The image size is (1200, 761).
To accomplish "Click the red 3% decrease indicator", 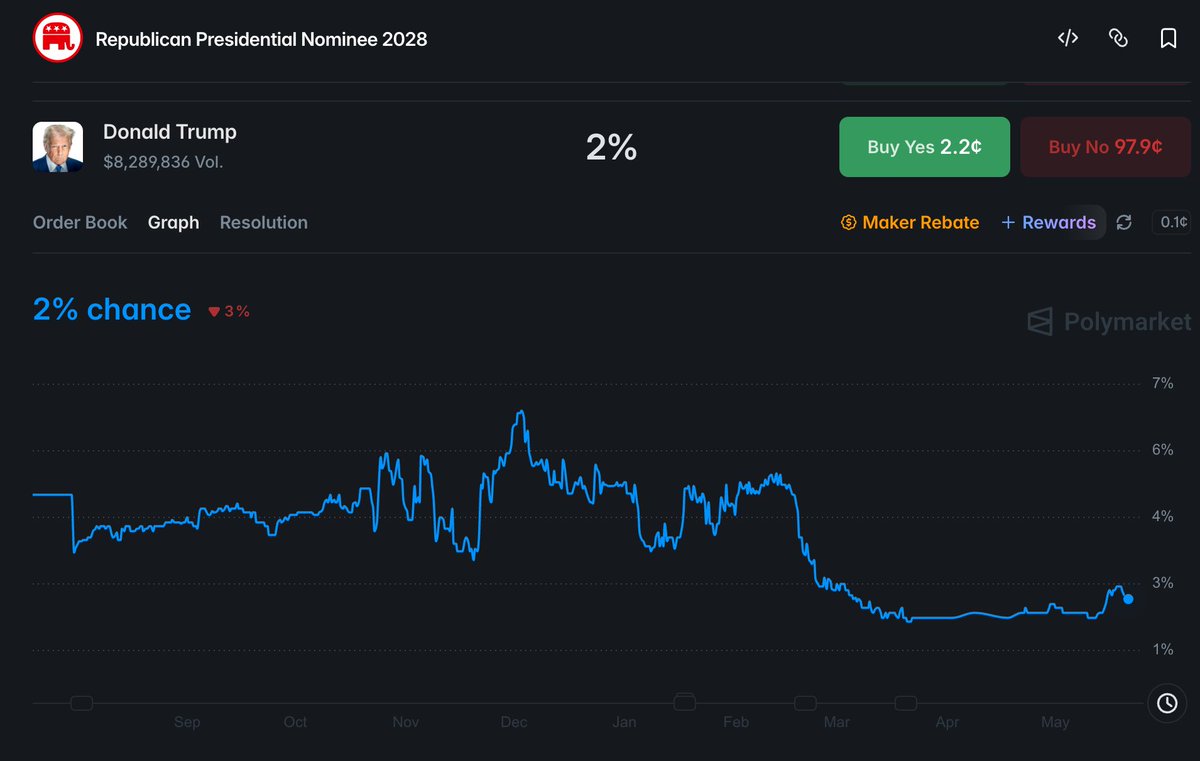I will (229, 311).
